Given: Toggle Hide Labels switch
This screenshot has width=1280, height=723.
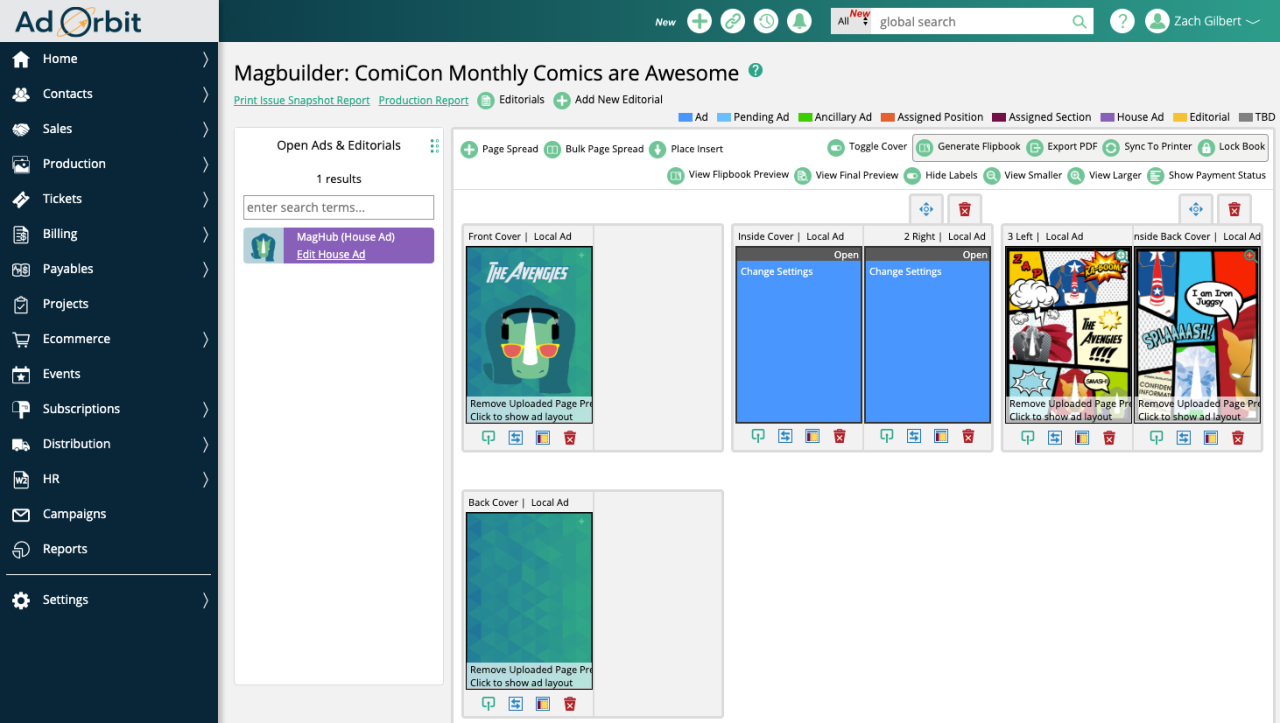Looking at the screenshot, I should point(912,176).
